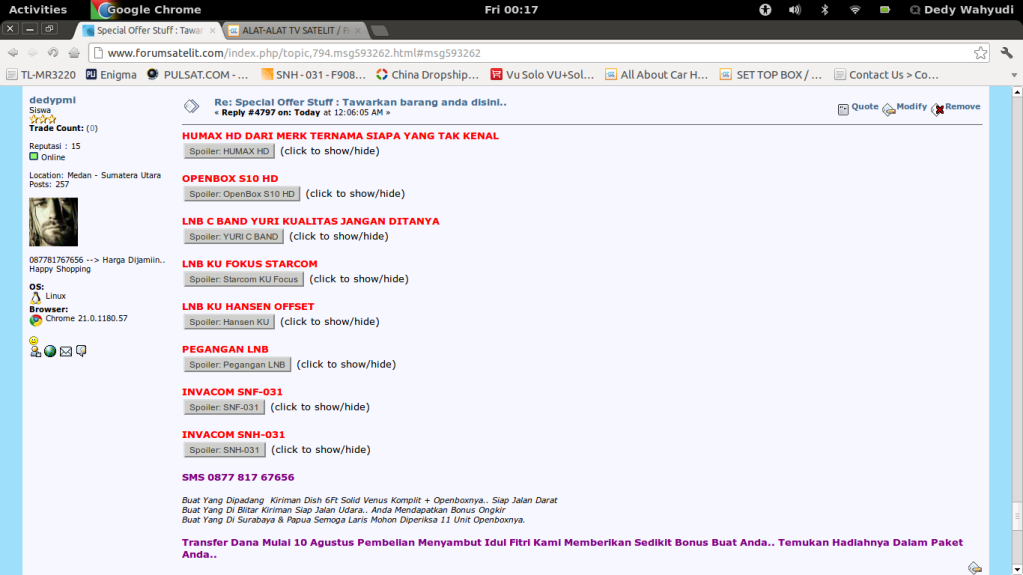The width and height of the screenshot is (1023, 575).
Task: Click the post message icon beside the title
Action: click(191, 106)
